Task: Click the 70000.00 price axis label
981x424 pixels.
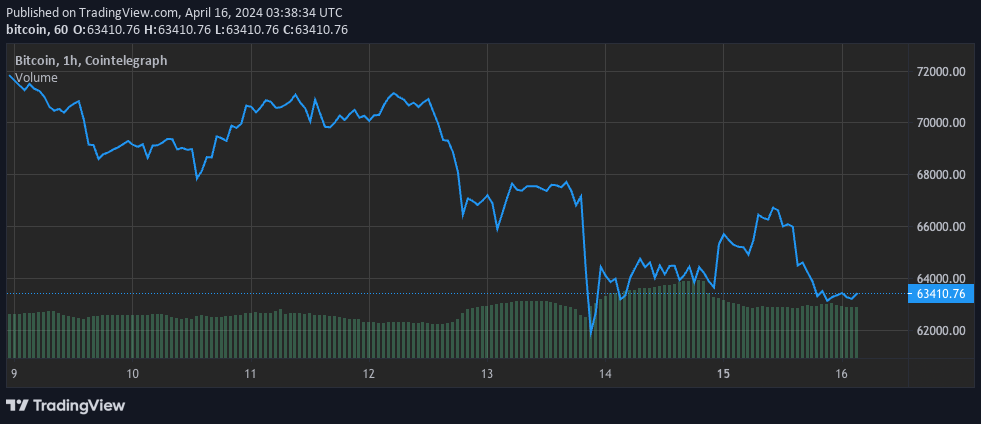Action: 940,123
